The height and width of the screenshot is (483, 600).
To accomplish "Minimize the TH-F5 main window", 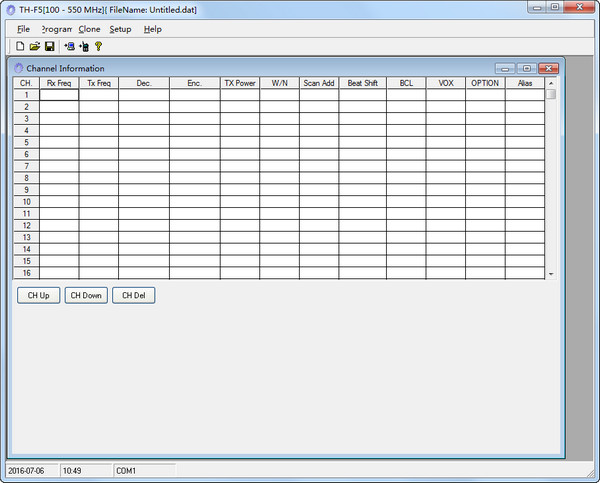I will (x=537, y=7).
